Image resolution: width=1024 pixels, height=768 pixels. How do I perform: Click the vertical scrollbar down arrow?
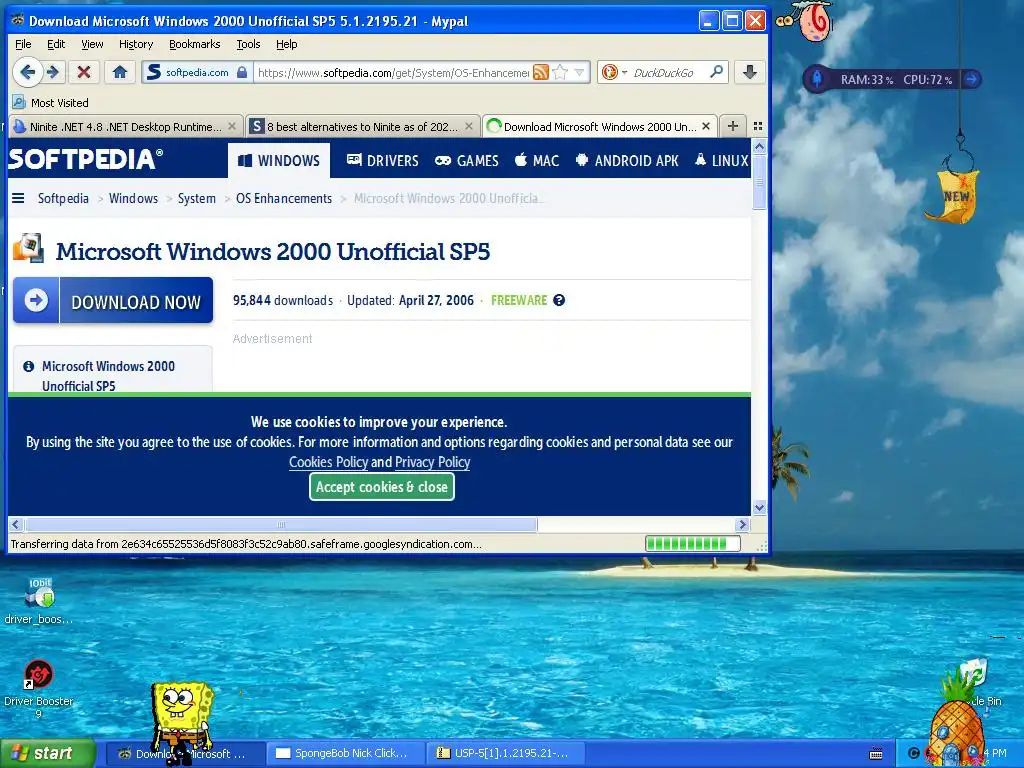759,507
